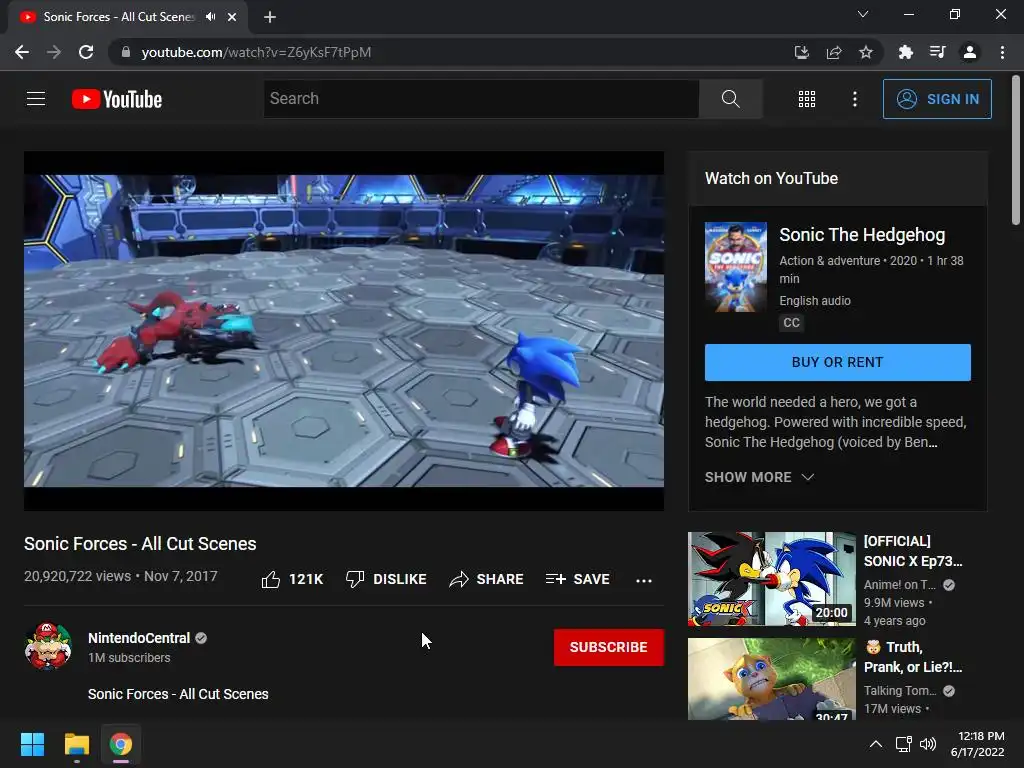This screenshot has height=768, width=1024.
Task: Save the video to a playlist
Action: pyautogui.click(x=577, y=579)
